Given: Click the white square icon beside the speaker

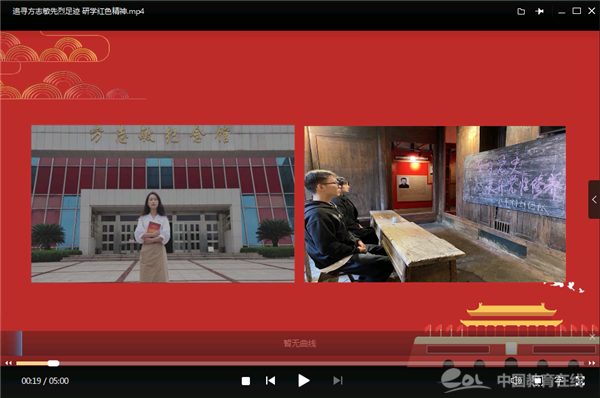Looking at the screenshot, I should pos(538,380).
